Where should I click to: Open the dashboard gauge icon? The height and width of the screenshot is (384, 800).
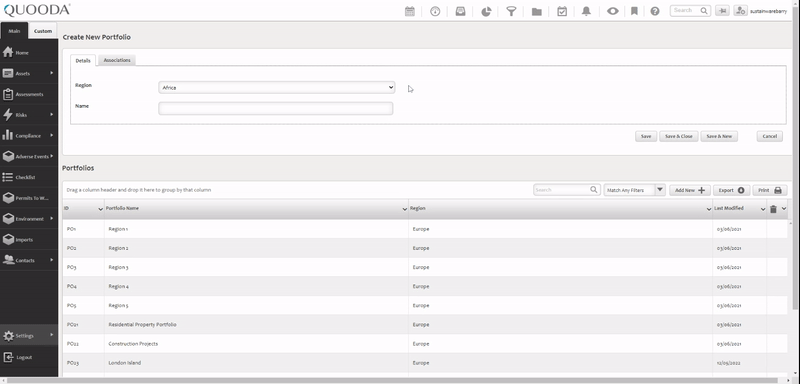435,11
